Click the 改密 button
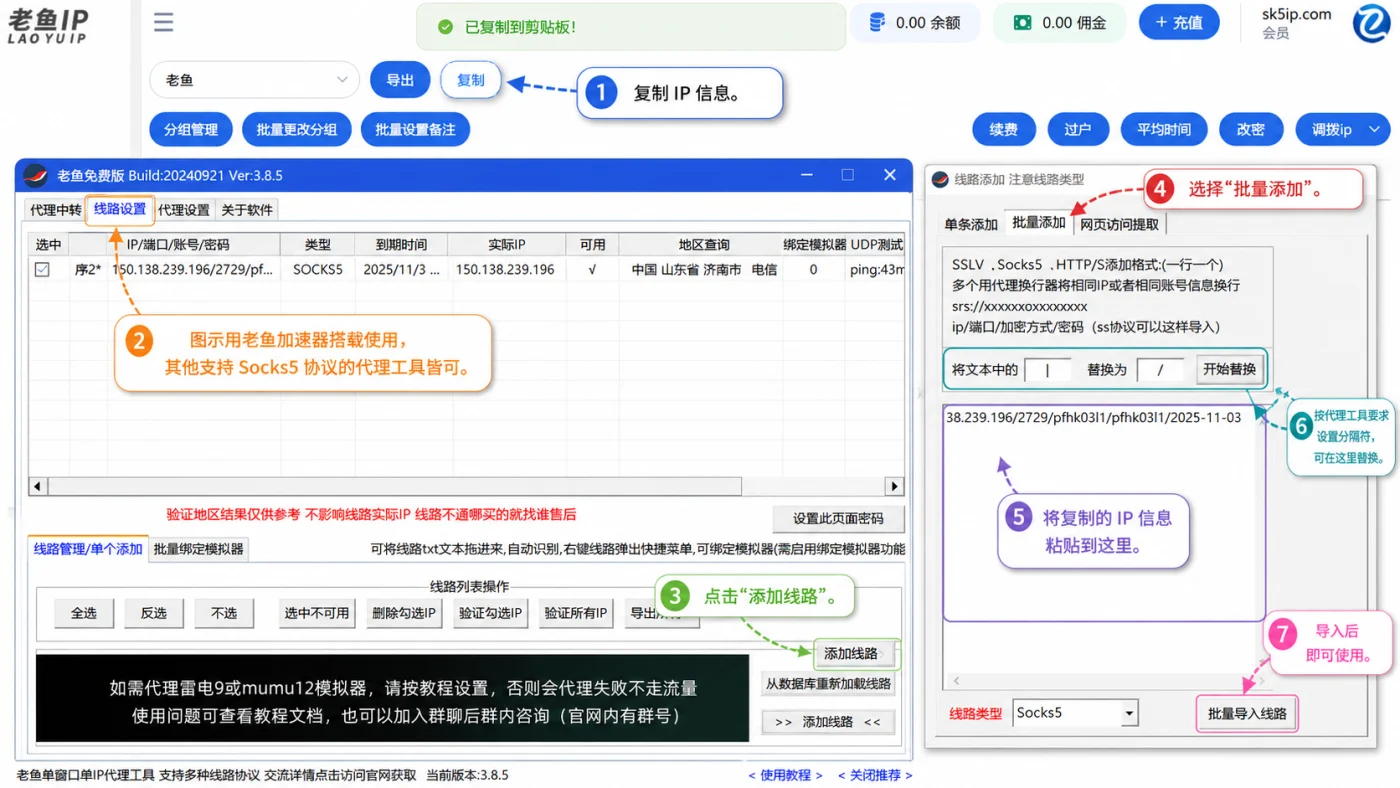 click(x=1251, y=129)
